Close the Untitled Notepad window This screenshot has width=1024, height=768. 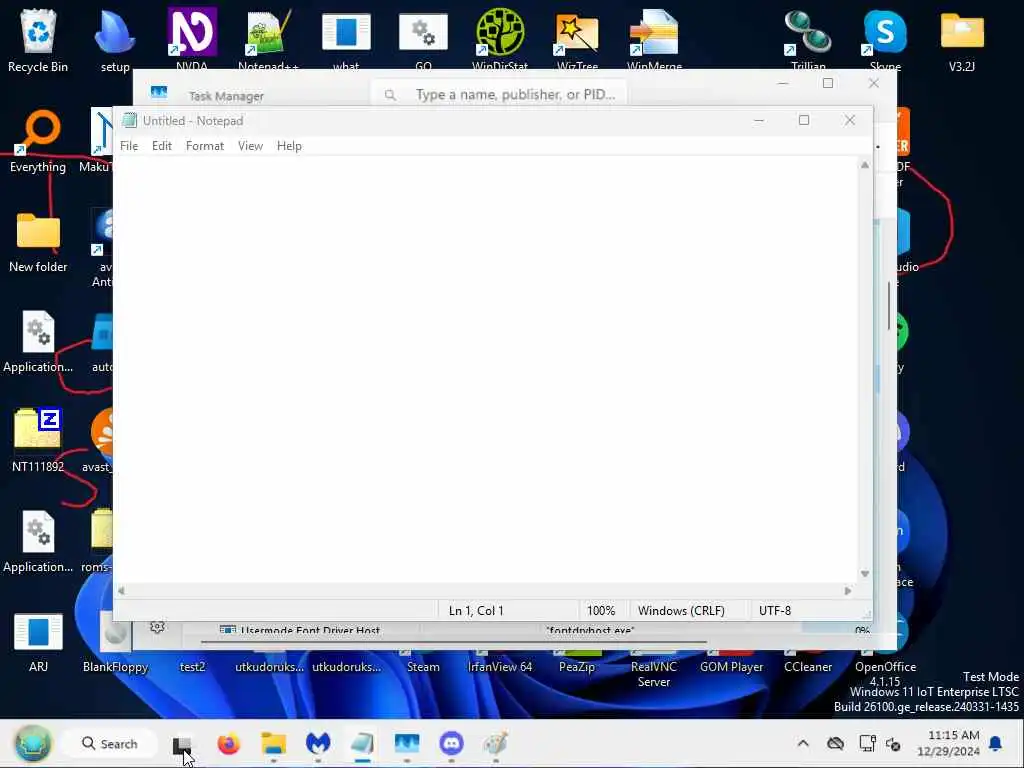point(850,120)
